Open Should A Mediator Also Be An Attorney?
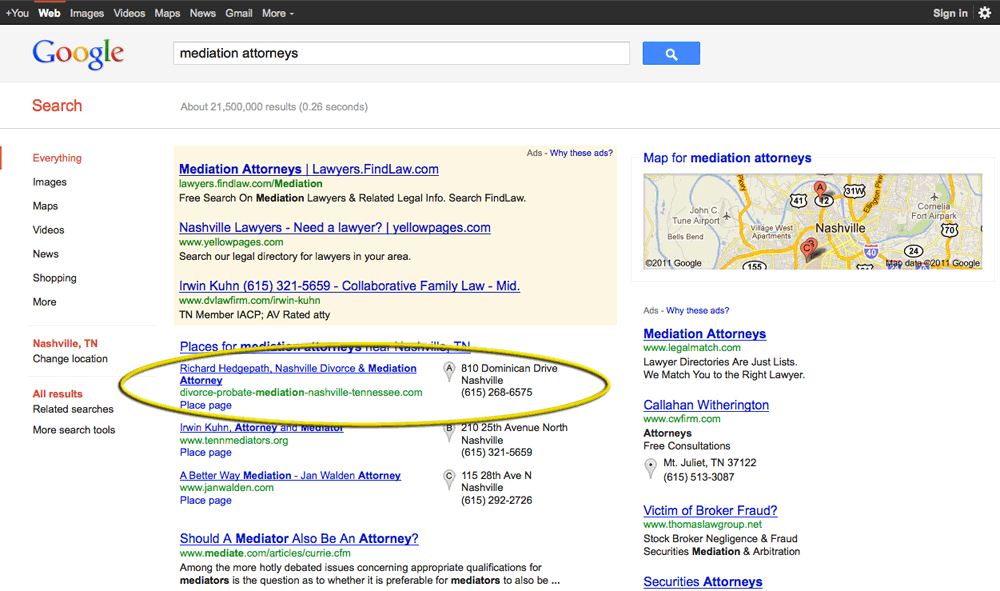This screenshot has width=1000, height=591. [x=299, y=539]
